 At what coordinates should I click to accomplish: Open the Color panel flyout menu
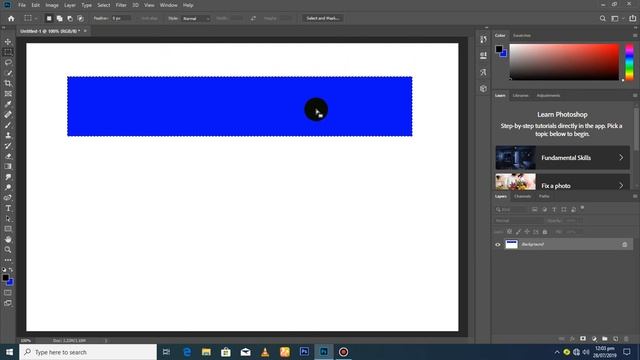click(635, 36)
